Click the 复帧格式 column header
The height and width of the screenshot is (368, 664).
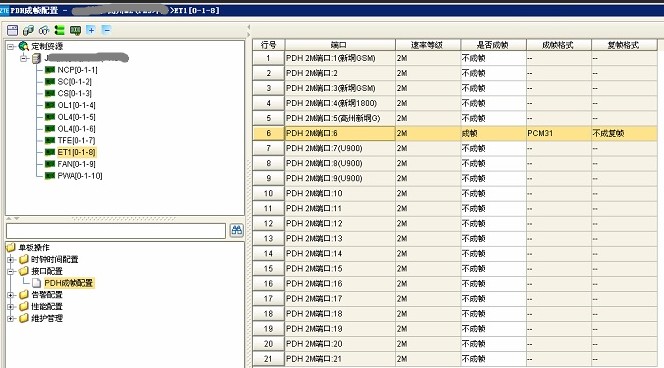tap(624, 45)
